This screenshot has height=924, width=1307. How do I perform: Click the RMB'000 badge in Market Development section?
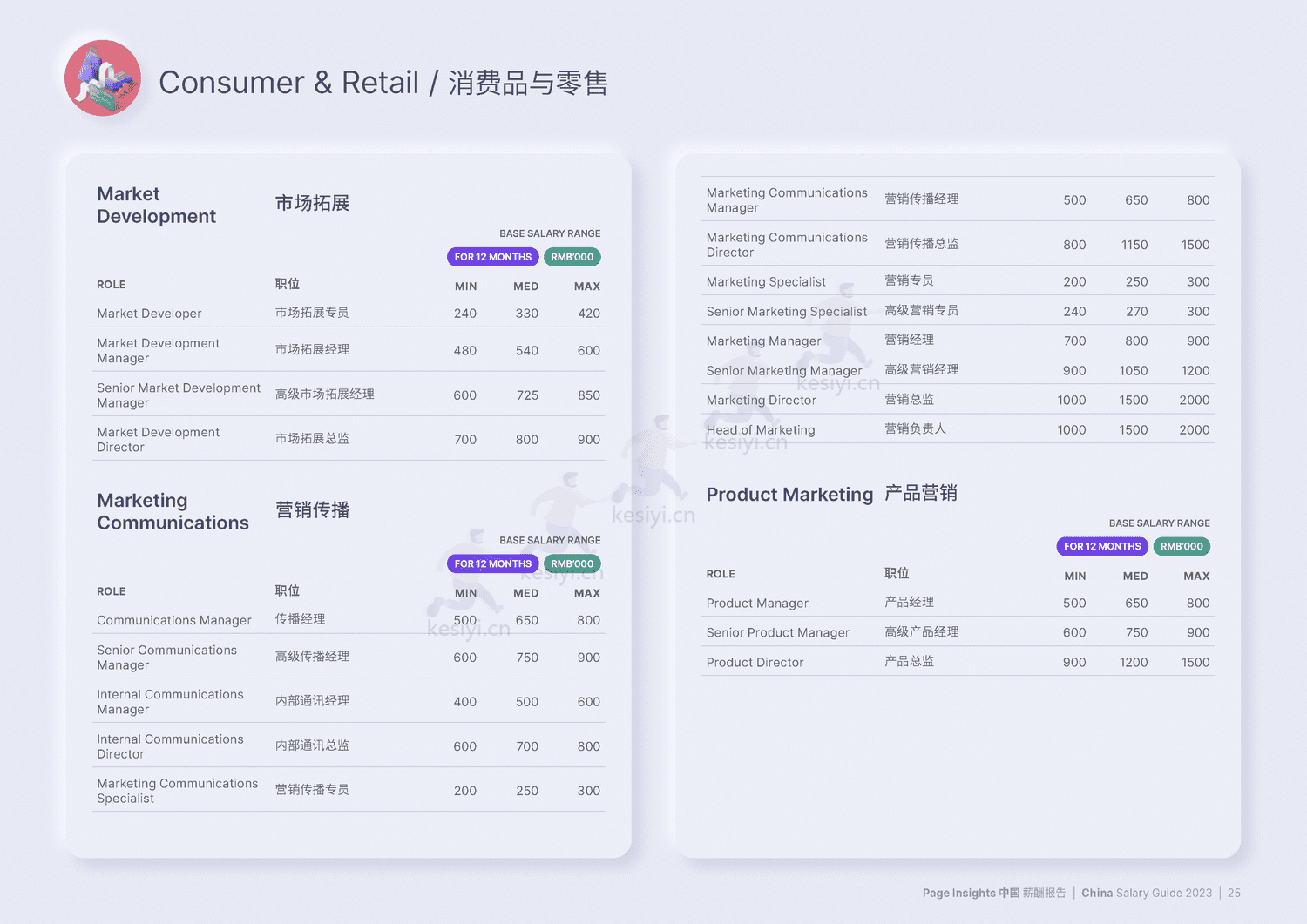(x=572, y=257)
